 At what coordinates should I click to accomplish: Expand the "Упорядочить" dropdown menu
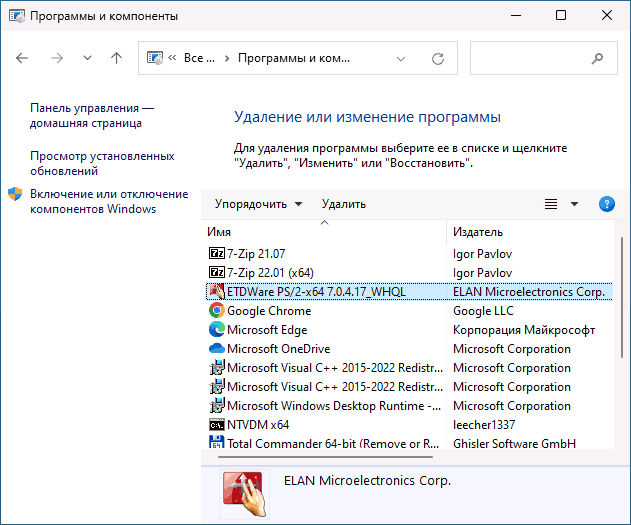pyautogui.click(x=258, y=204)
